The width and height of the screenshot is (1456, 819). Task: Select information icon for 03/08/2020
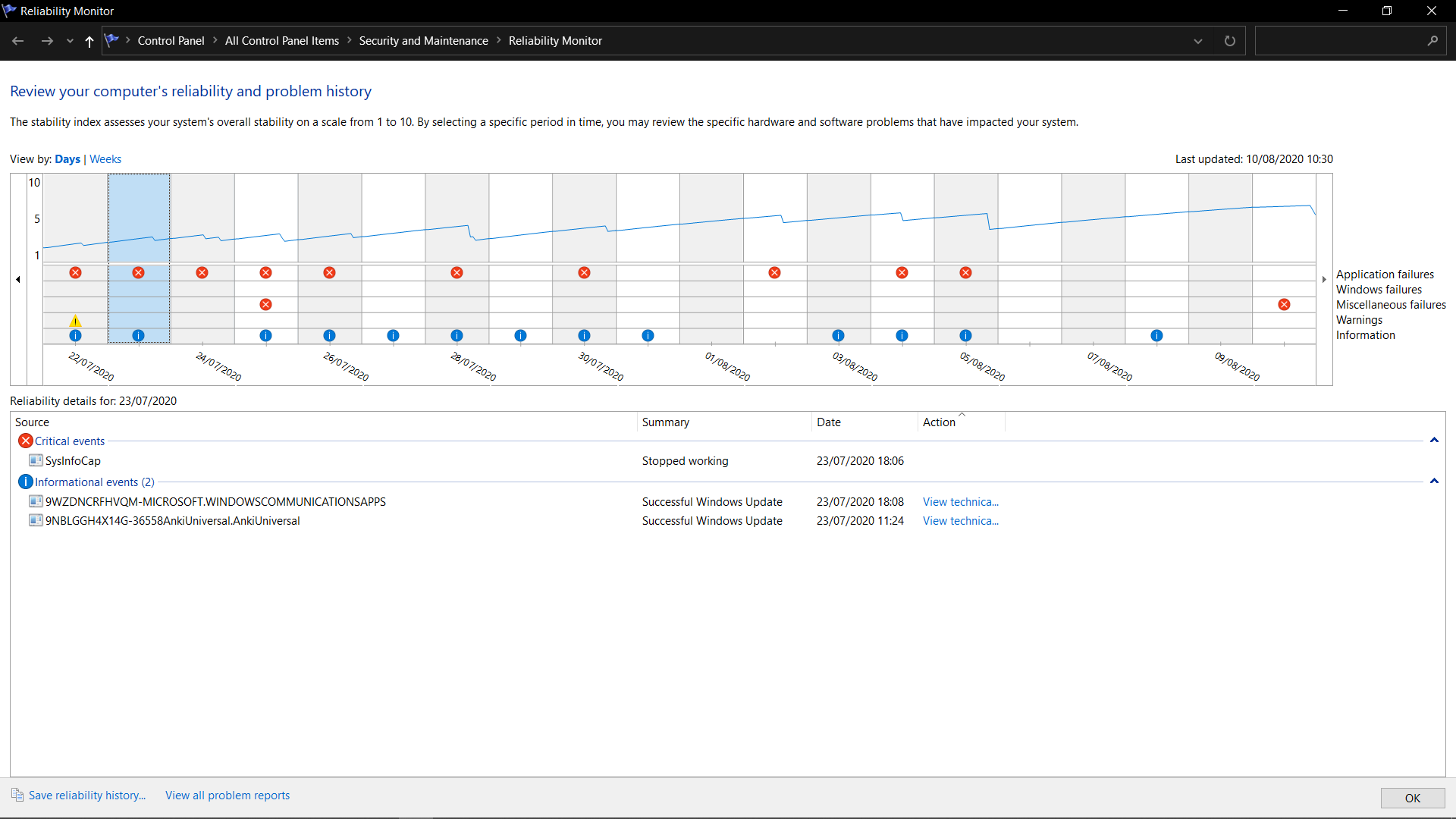click(x=838, y=336)
